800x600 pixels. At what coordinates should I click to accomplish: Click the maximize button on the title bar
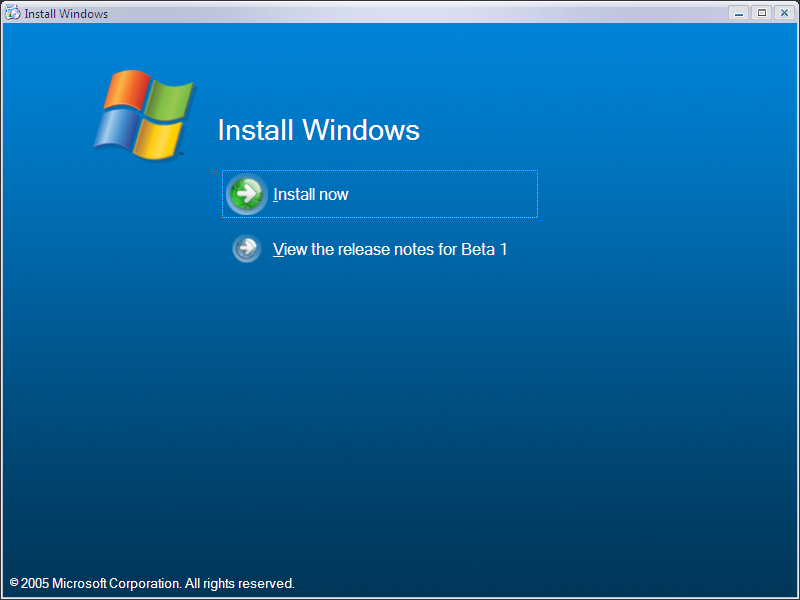[x=762, y=12]
